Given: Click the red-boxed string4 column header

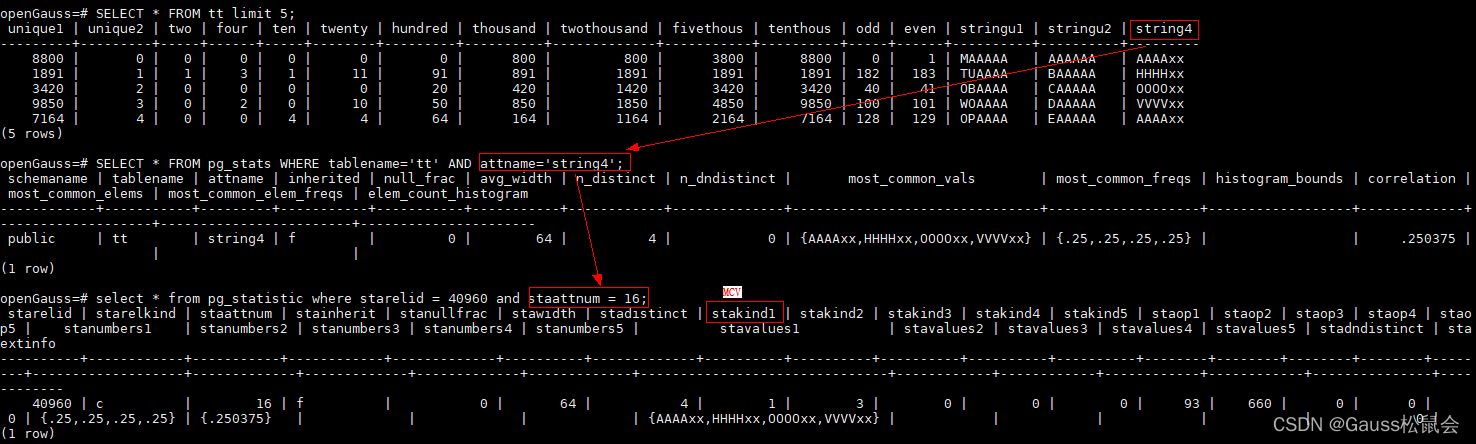Looking at the screenshot, I should click(1164, 29).
